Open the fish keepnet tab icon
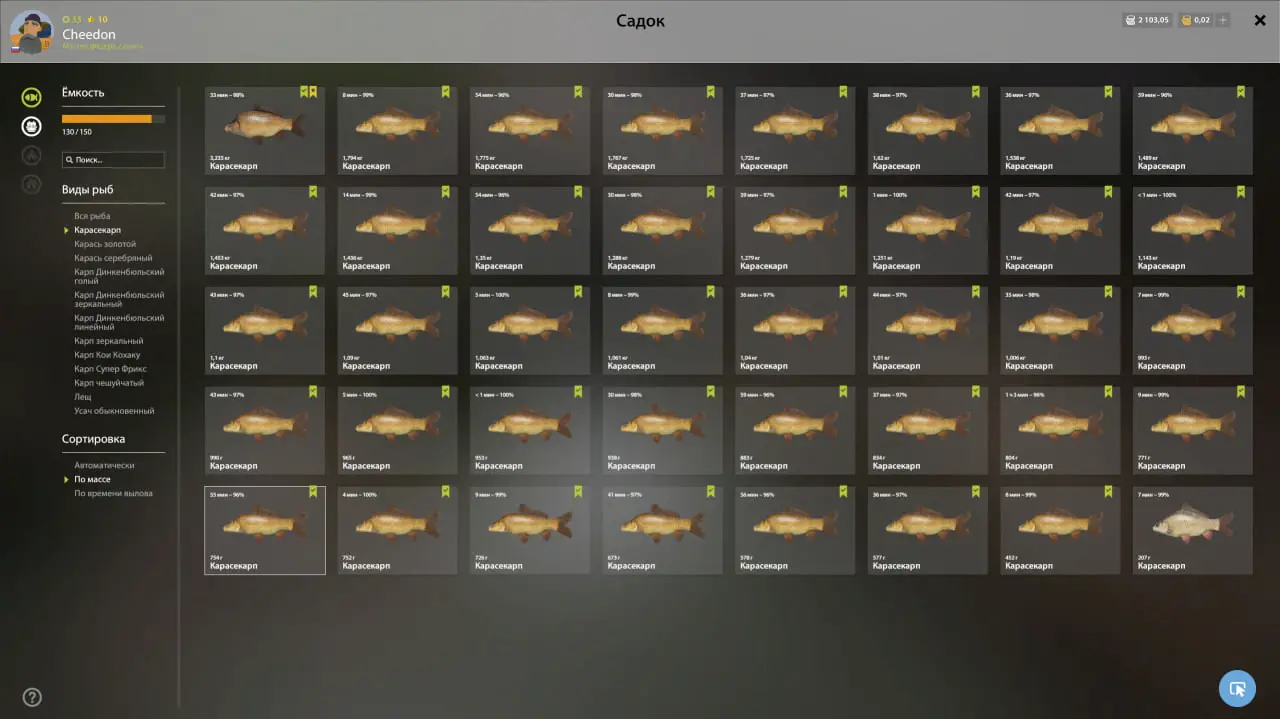 point(32,97)
